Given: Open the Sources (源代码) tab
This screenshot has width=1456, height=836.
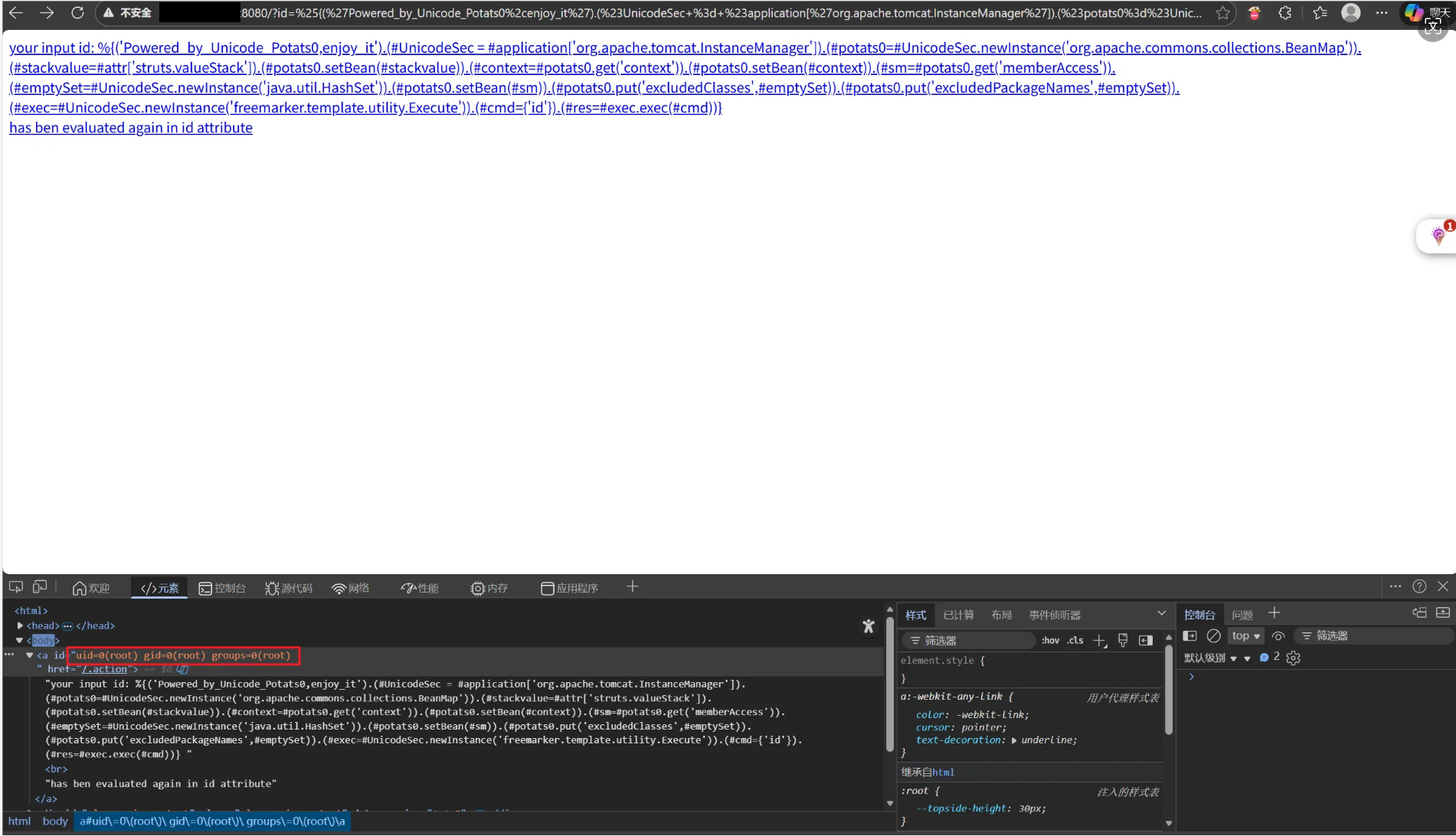Looking at the screenshot, I should coord(289,588).
